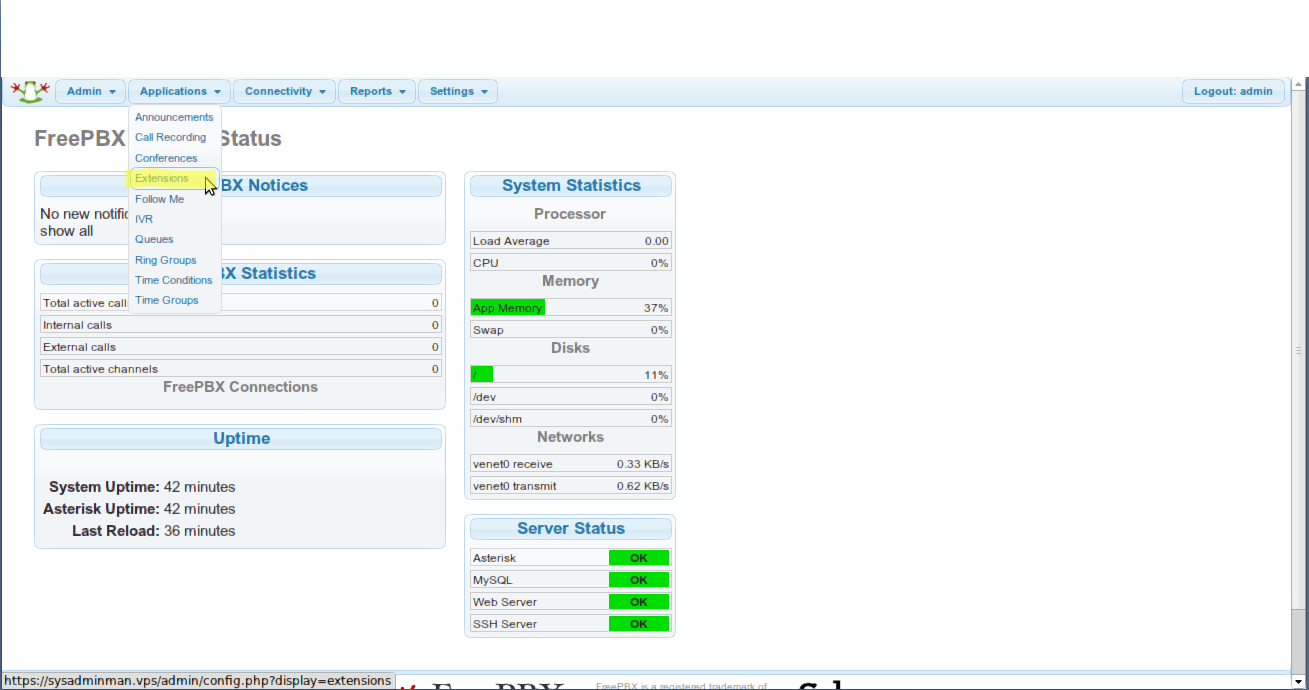
Task: Click the 'show all' notifications link
Action: click(64, 231)
